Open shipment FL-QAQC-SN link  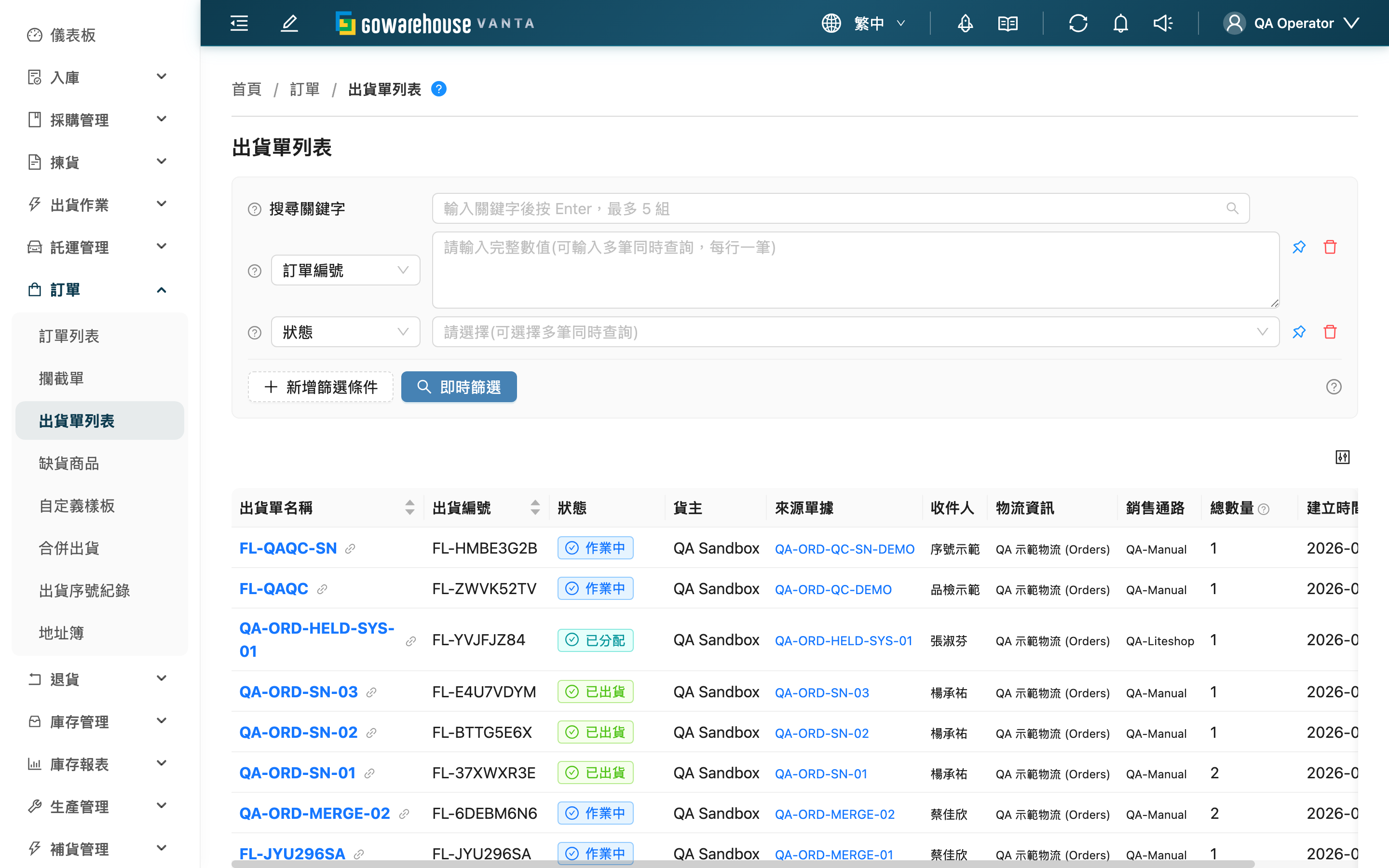[x=288, y=548]
